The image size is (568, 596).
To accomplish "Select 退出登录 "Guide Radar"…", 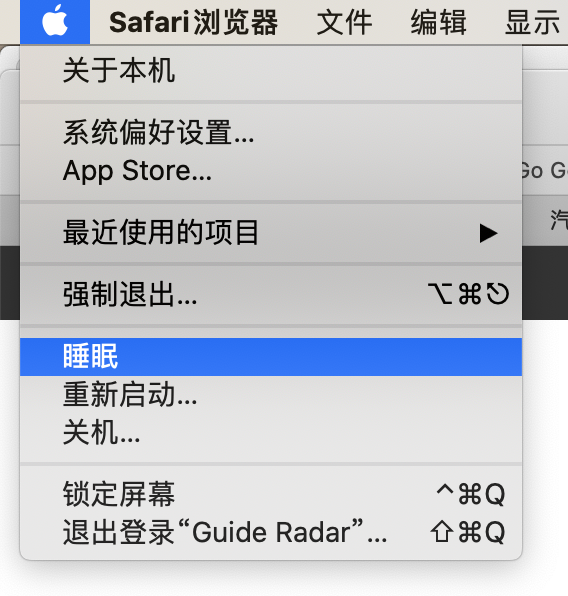I will [271, 533].
